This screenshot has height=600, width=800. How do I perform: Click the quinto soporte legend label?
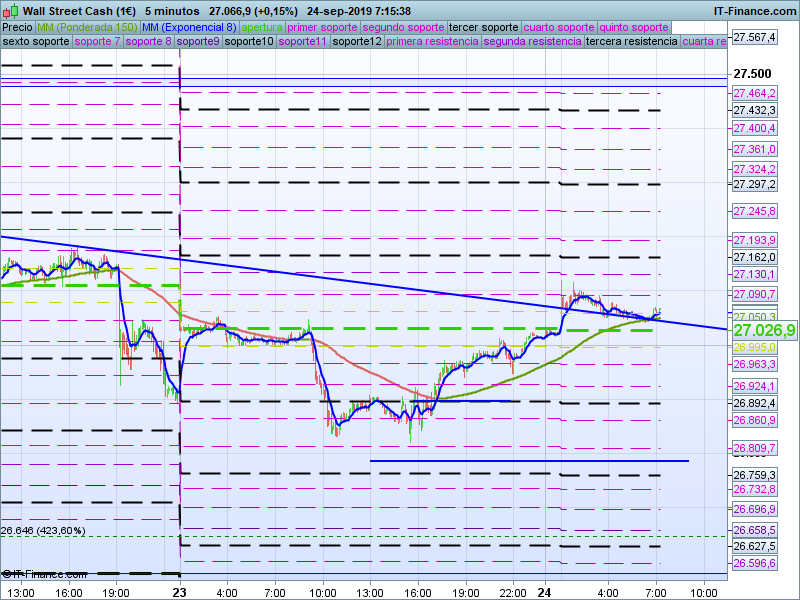(x=634, y=27)
